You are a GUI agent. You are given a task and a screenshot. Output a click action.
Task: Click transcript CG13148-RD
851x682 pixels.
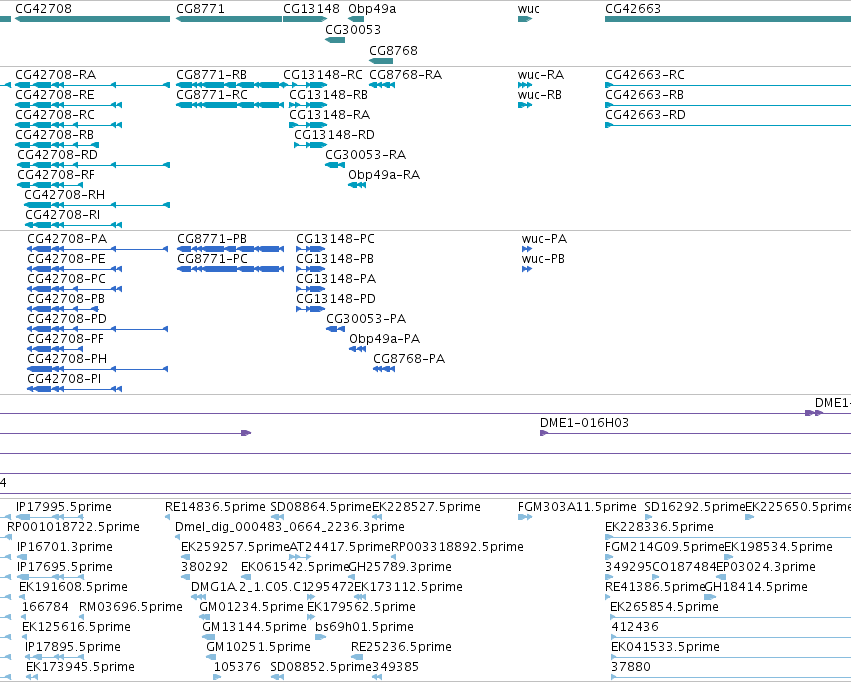334,135
